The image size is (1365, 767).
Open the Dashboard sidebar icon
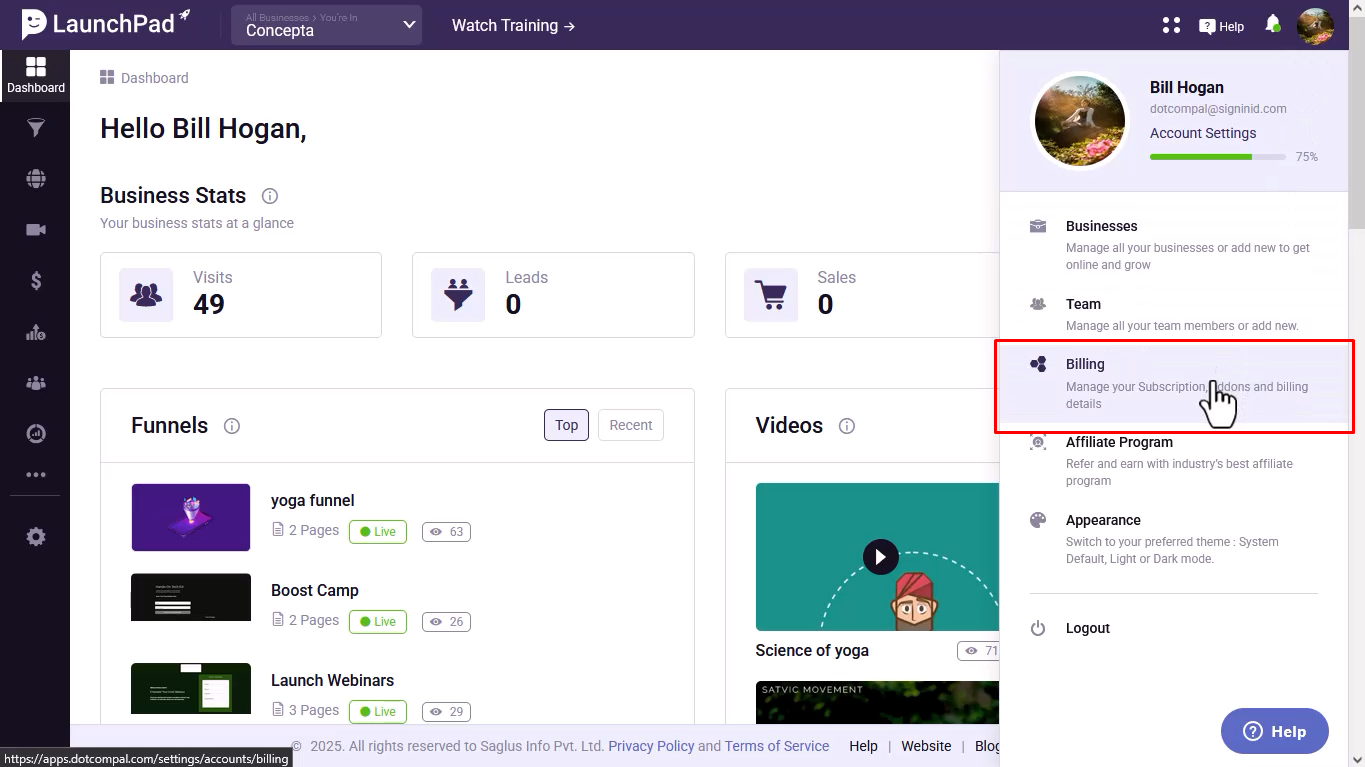35,75
